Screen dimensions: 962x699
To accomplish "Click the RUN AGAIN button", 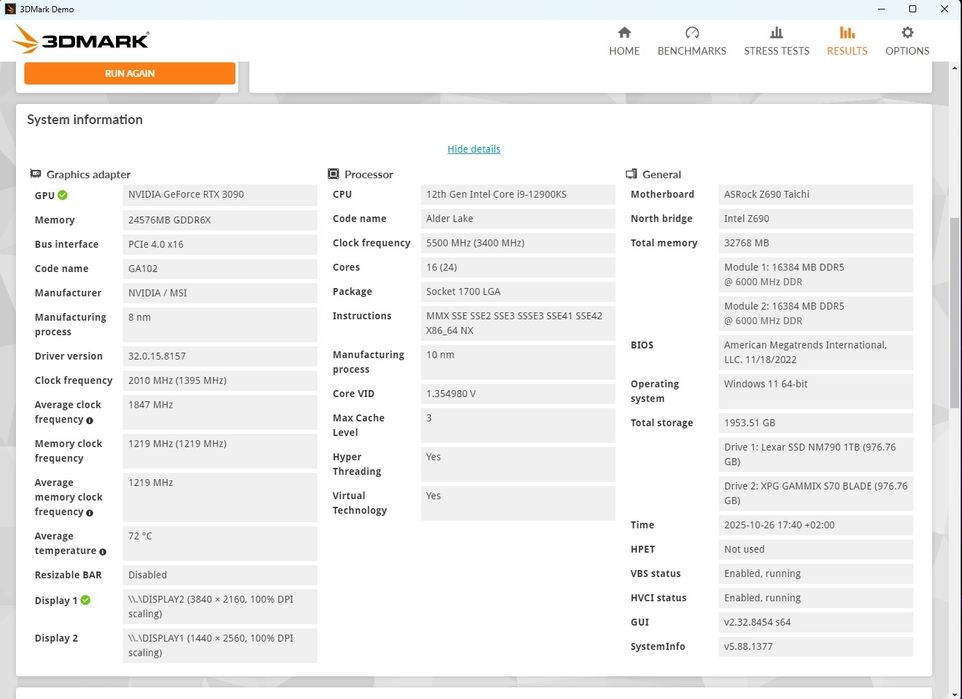I will pyautogui.click(x=129, y=73).
